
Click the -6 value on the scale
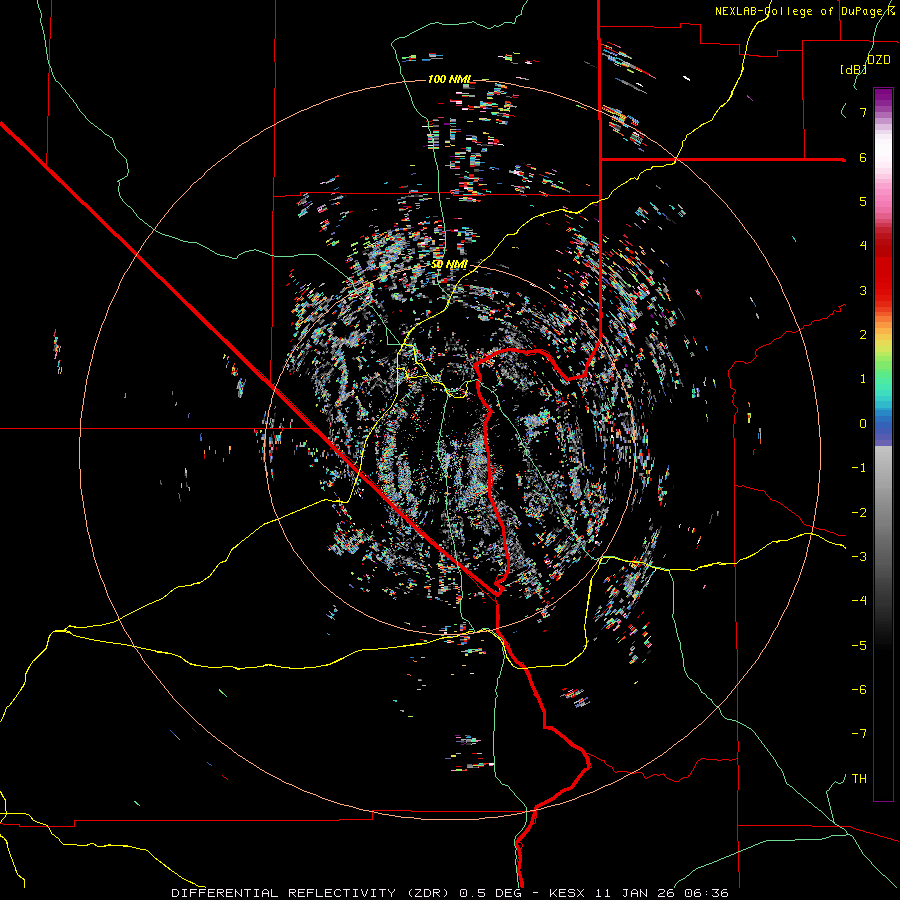tap(859, 690)
